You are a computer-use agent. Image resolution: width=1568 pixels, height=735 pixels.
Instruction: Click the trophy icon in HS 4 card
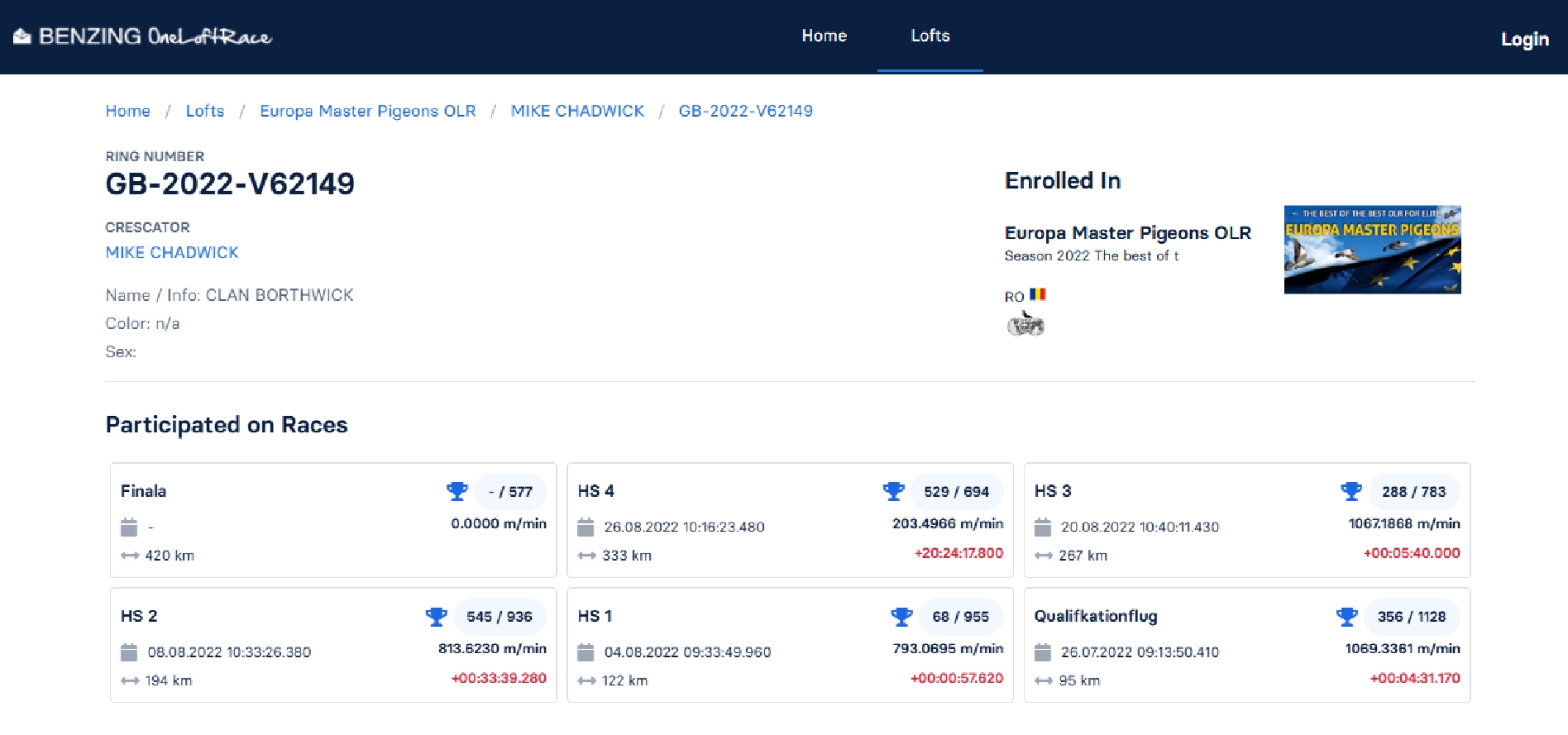click(x=893, y=491)
